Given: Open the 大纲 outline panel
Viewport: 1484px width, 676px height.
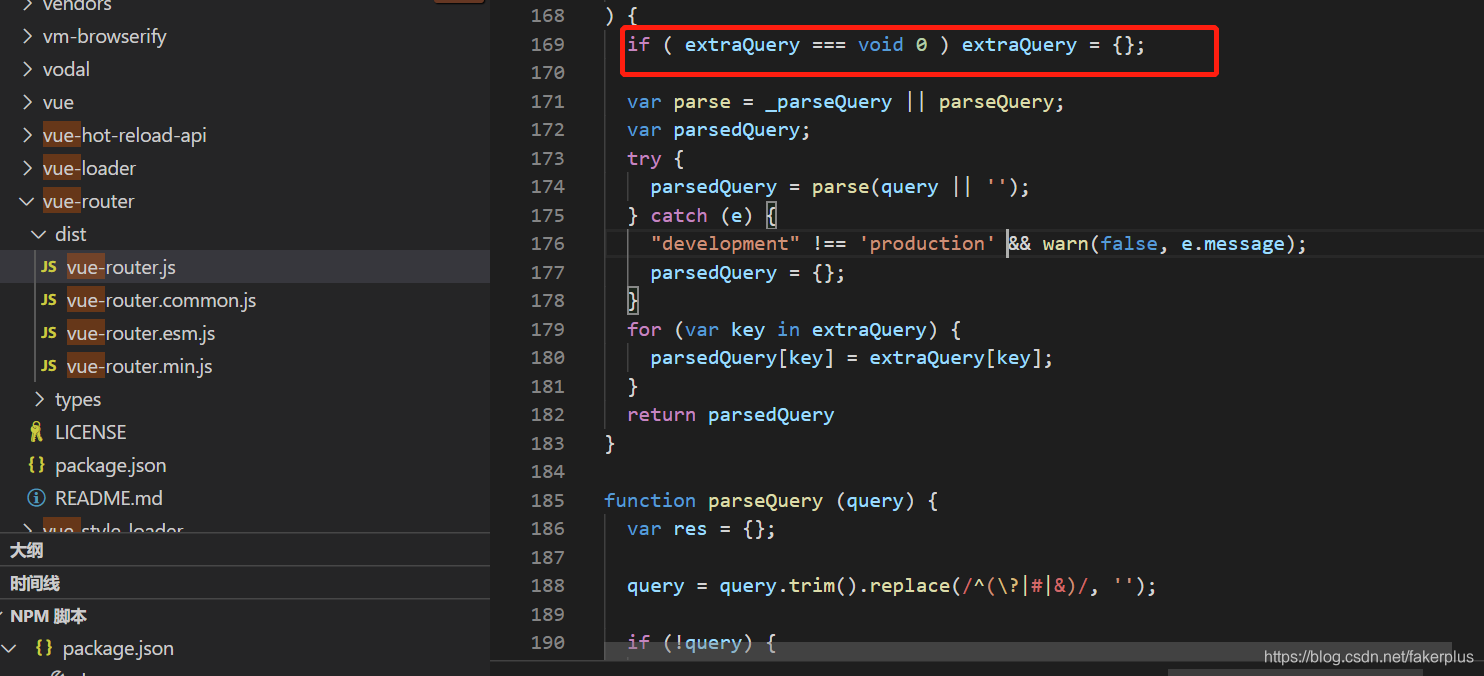Looking at the screenshot, I should pos(245,551).
